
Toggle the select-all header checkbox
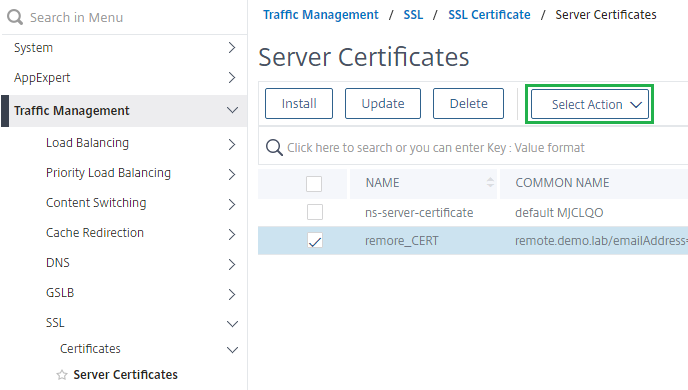314,184
